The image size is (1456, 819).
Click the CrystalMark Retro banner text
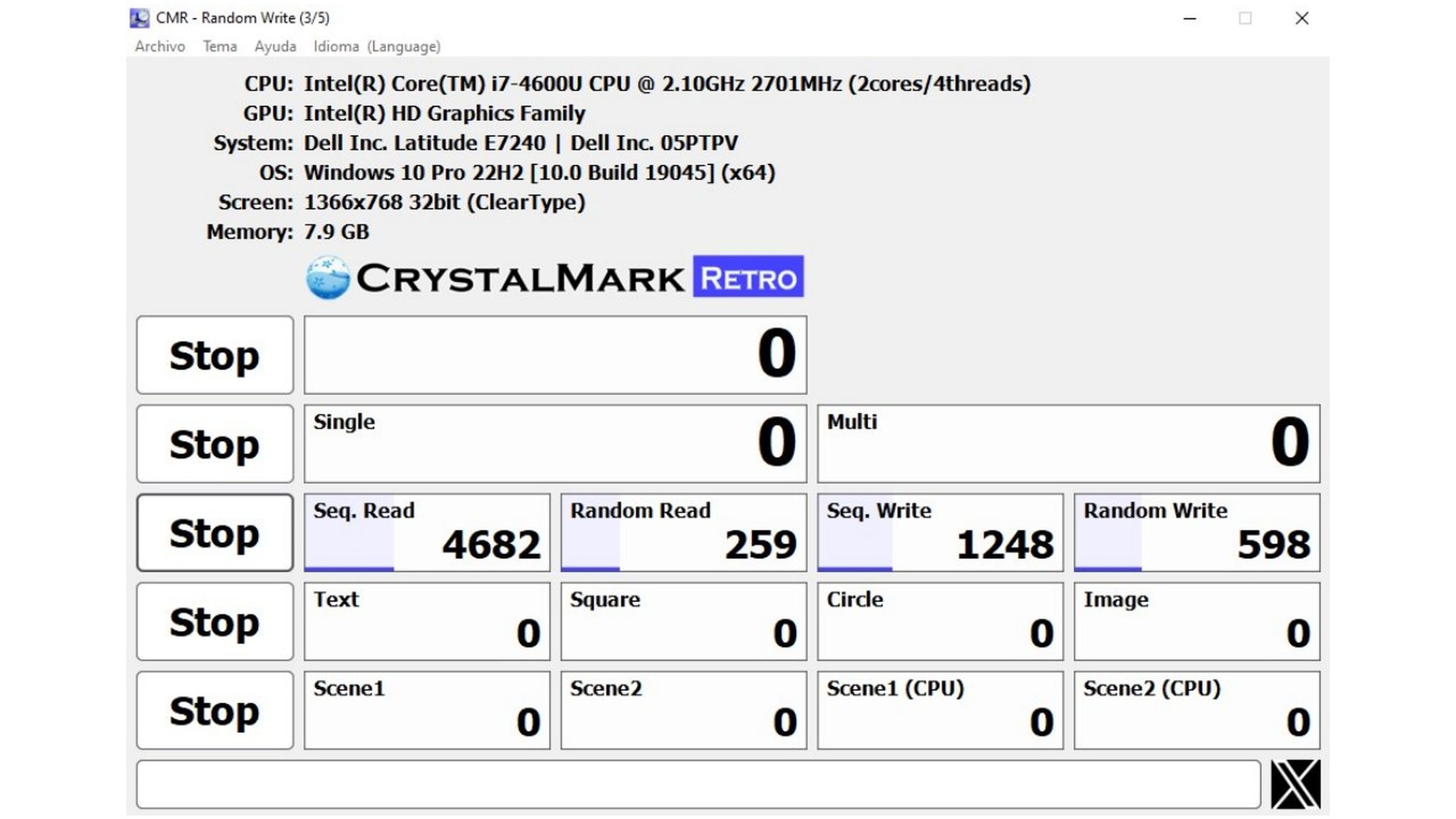point(580,278)
